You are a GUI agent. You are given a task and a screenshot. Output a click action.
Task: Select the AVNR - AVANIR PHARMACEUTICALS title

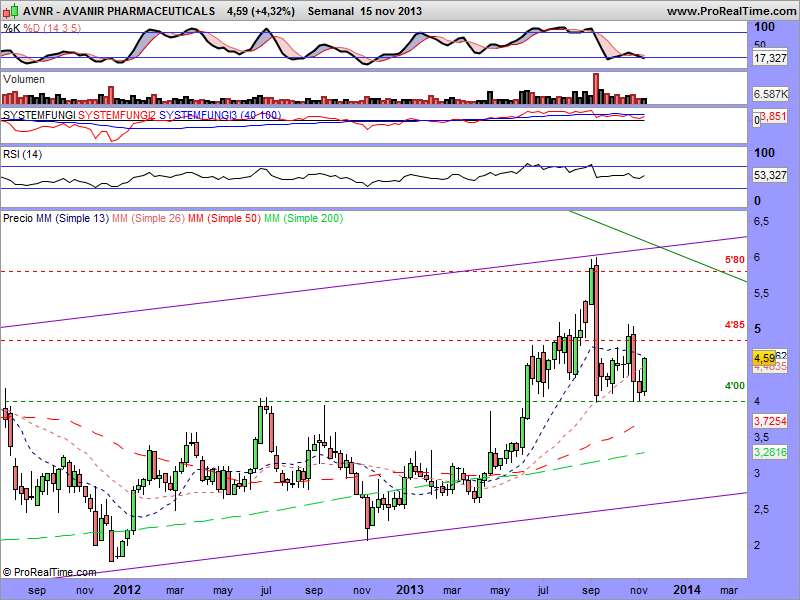coord(118,11)
